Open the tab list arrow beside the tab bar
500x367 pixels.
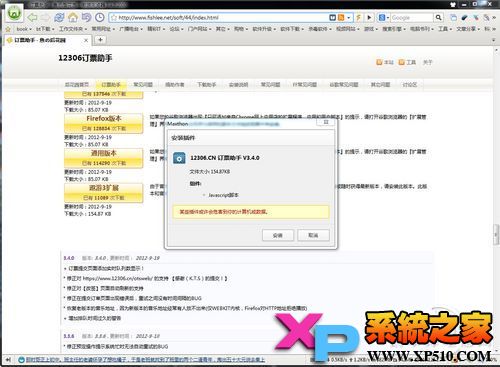pyautogui.click(x=494, y=40)
